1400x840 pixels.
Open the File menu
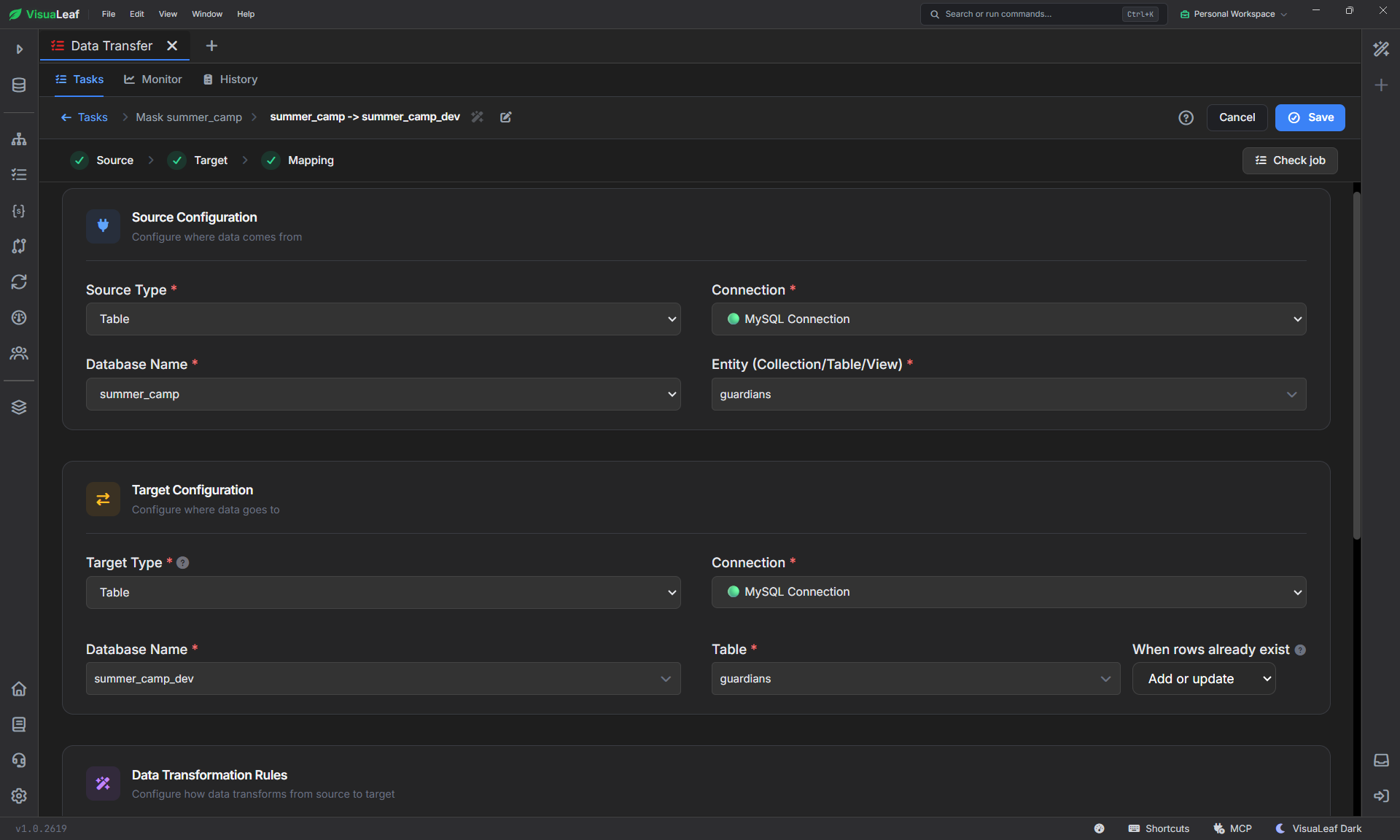tap(109, 14)
